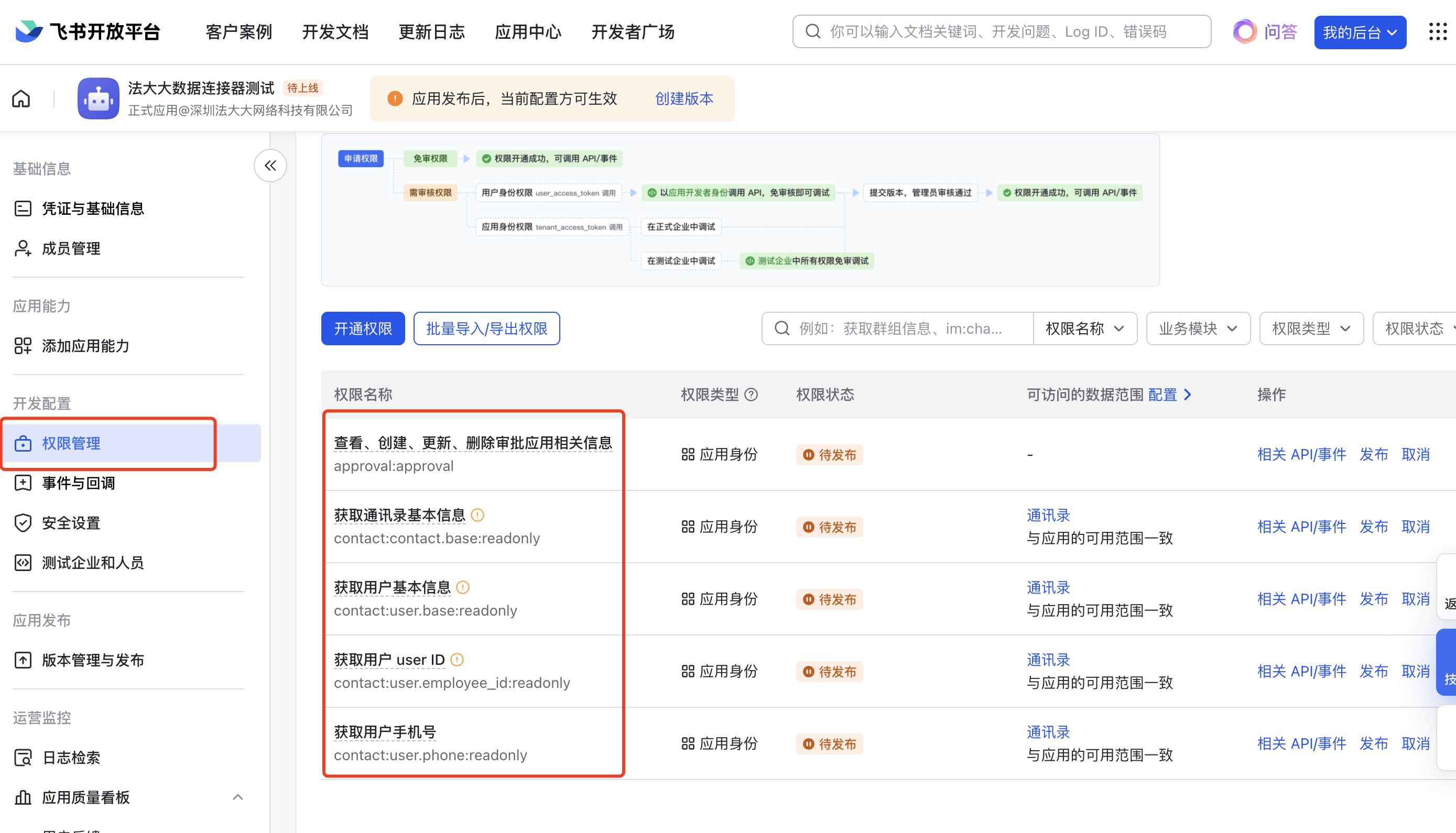Click the home icon in the breadcrumb
This screenshot has height=833, width=1456.
pyautogui.click(x=21, y=99)
